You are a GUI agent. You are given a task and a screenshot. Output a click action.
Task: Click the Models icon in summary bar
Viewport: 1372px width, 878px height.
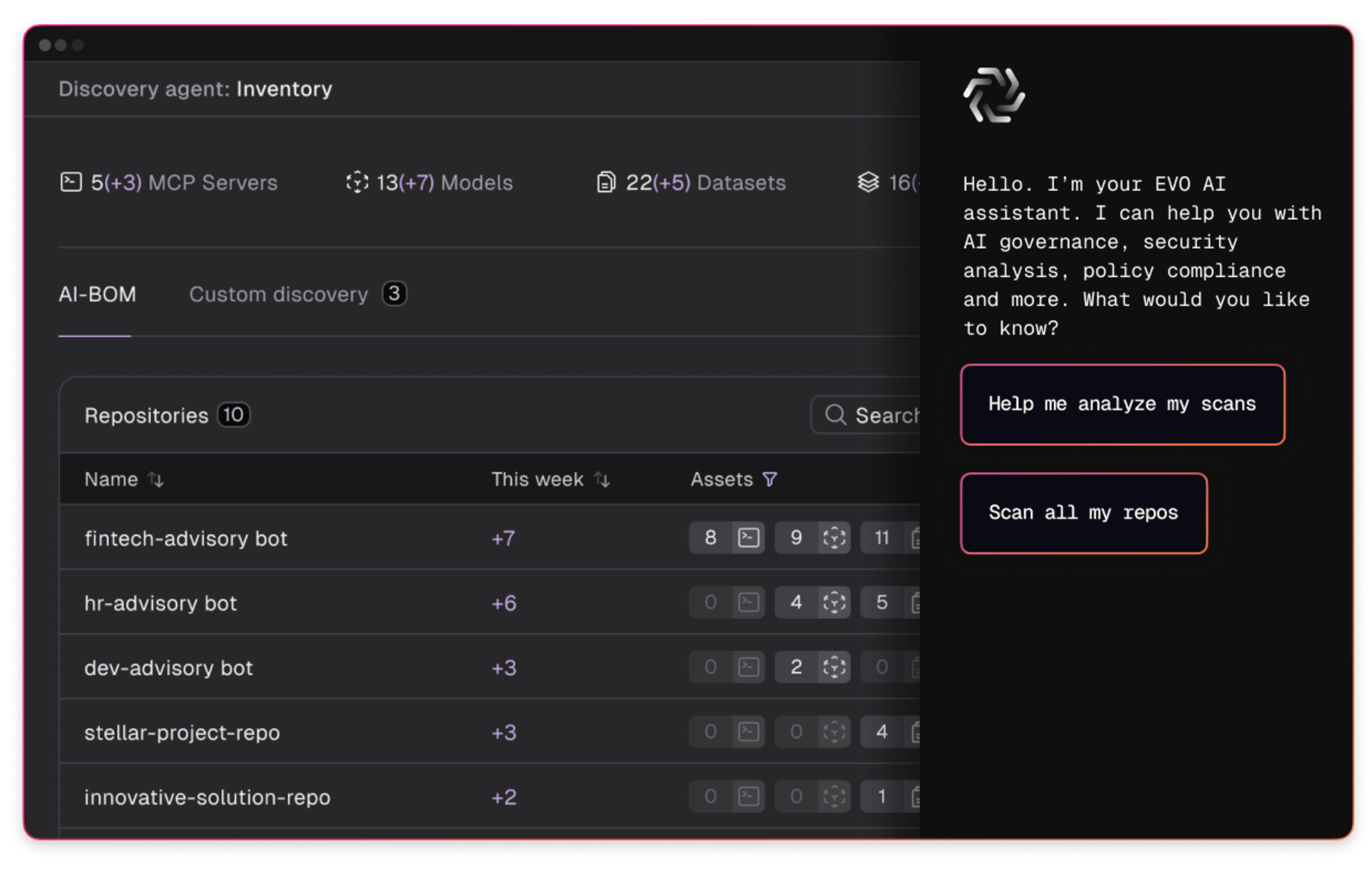pos(357,182)
